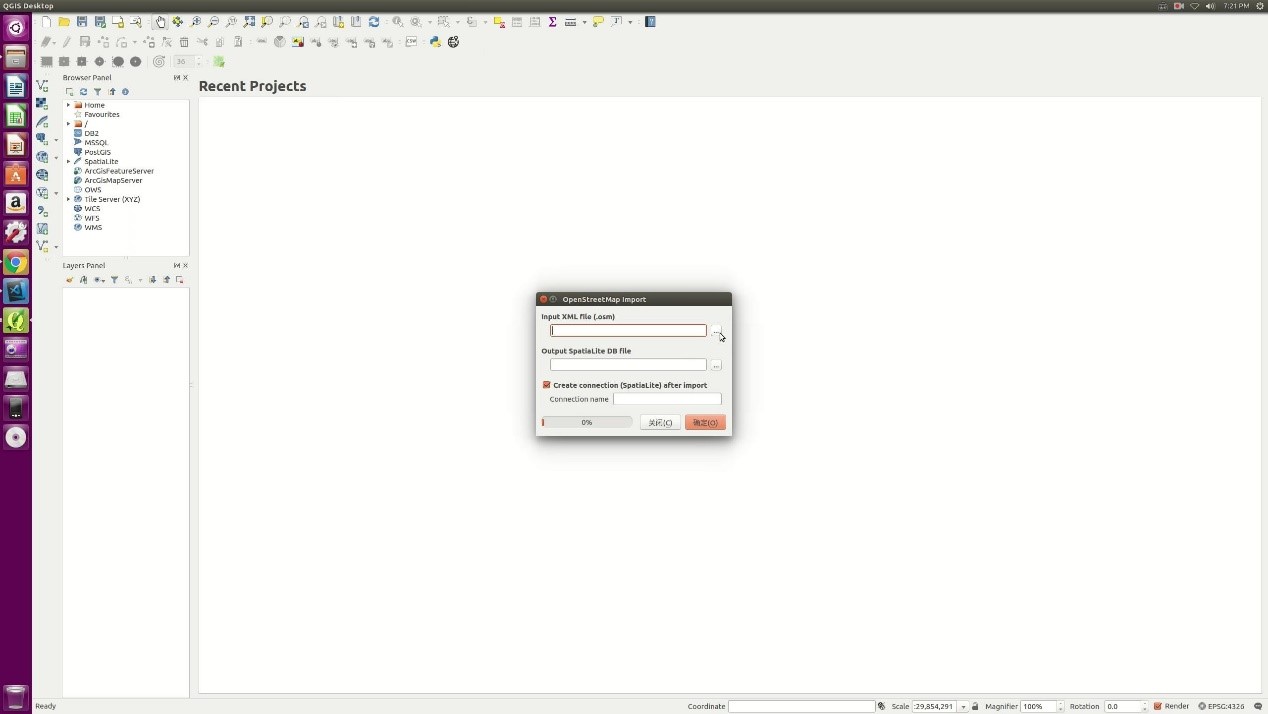Refresh the Browser Panel contents
The width and height of the screenshot is (1268, 714).
point(83,92)
